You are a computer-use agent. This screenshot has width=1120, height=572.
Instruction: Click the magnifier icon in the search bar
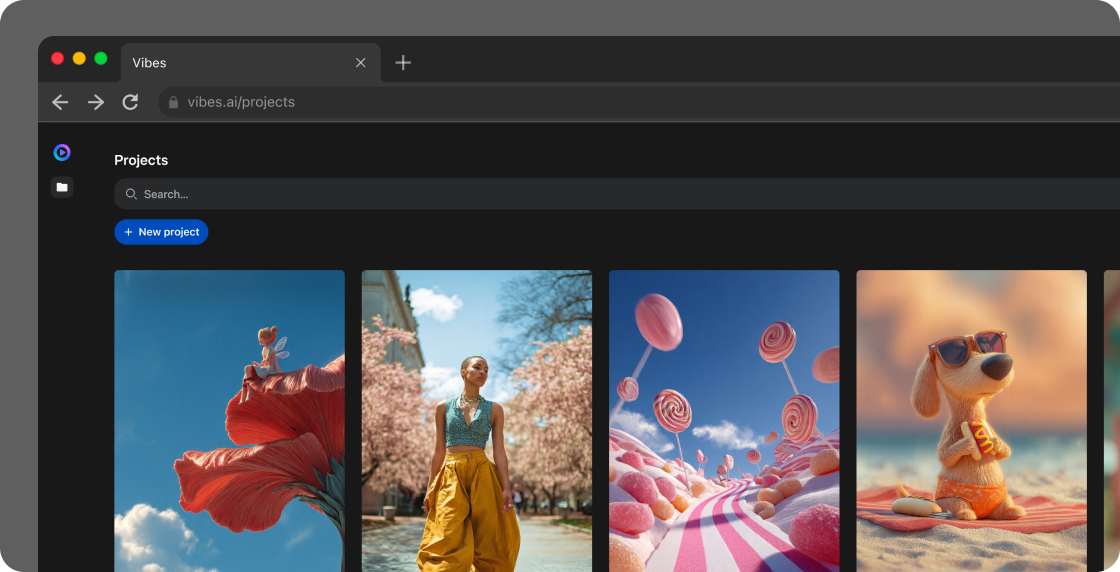(x=131, y=194)
